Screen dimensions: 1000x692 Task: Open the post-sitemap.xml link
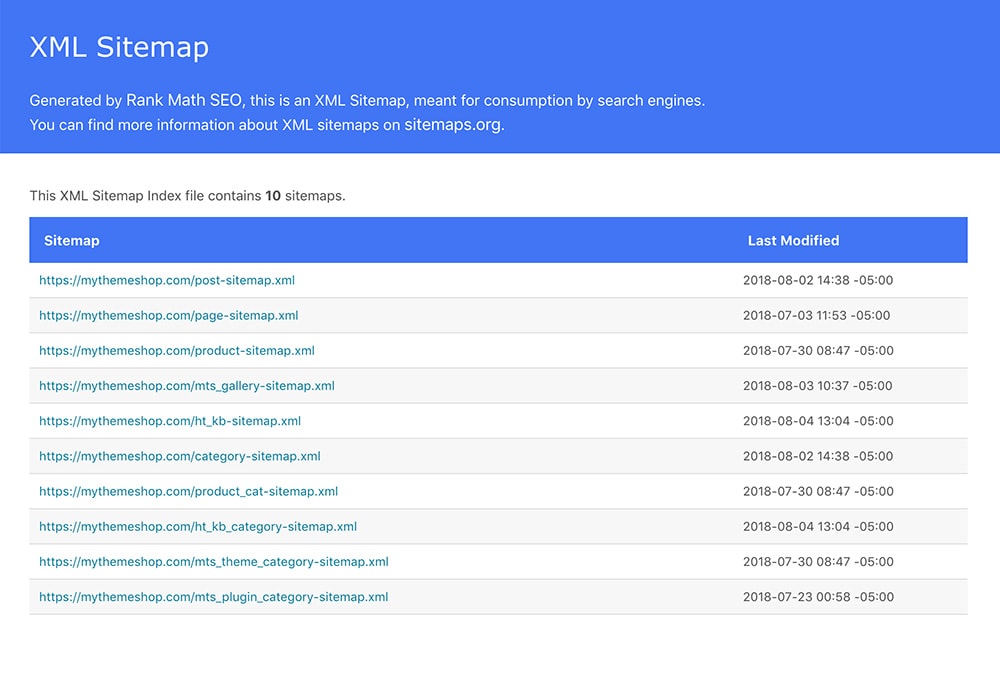[167, 280]
